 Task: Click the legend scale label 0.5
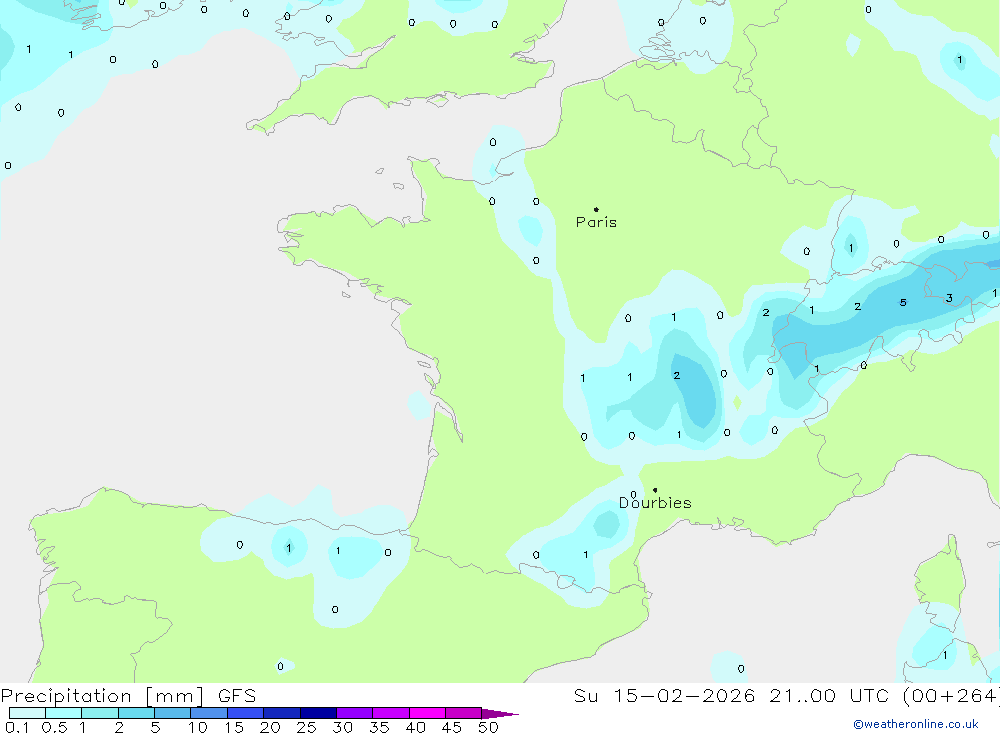54,727
